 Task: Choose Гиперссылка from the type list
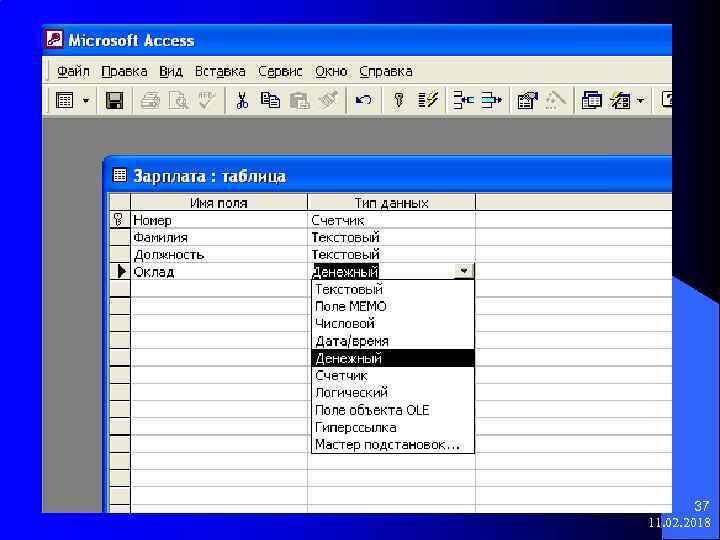click(x=393, y=428)
